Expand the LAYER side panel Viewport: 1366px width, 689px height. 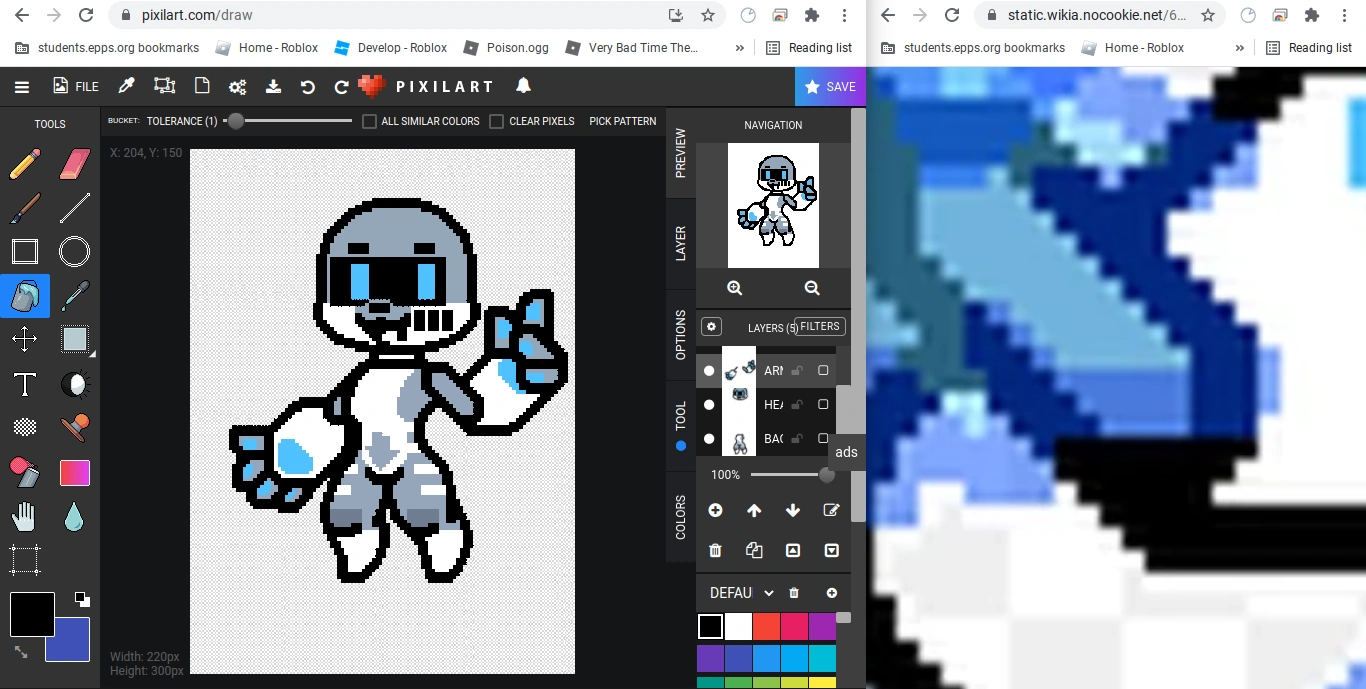pos(681,240)
